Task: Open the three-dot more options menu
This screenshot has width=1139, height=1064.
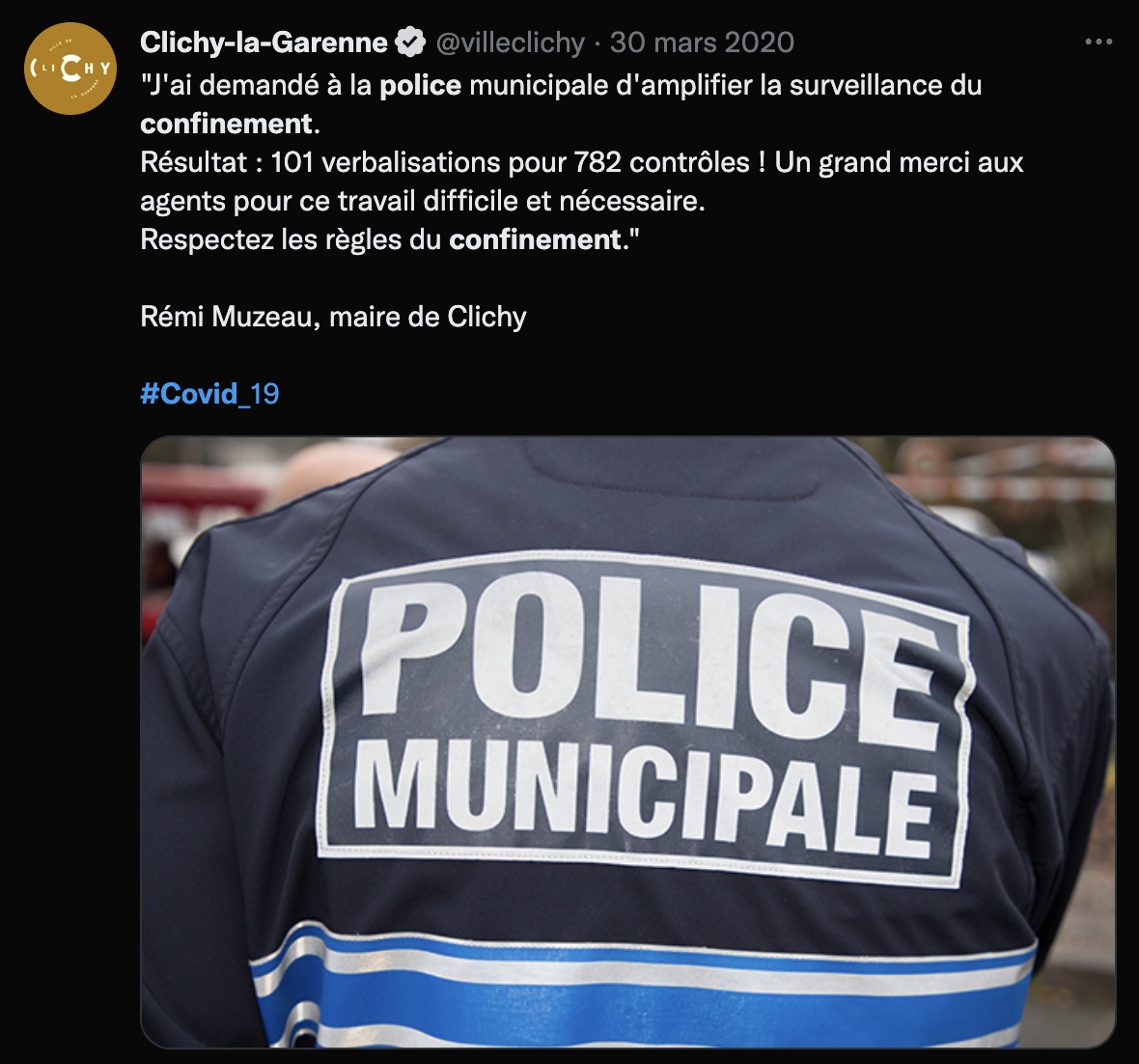Action: tap(1098, 42)
